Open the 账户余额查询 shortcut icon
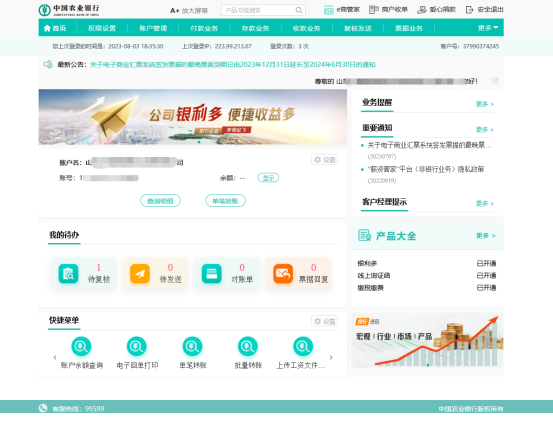553x421 pixels. (x=81, y=347)
